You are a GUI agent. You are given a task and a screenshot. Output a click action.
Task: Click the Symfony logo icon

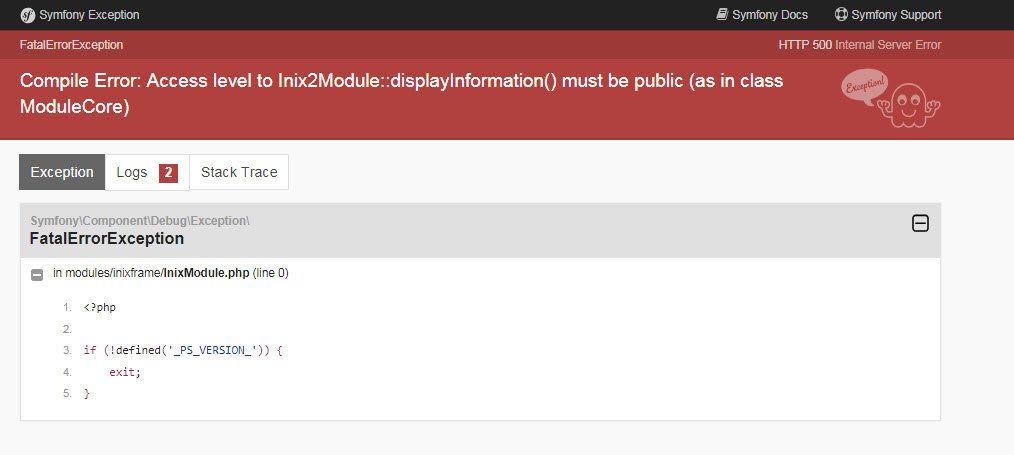click(28, 15)
